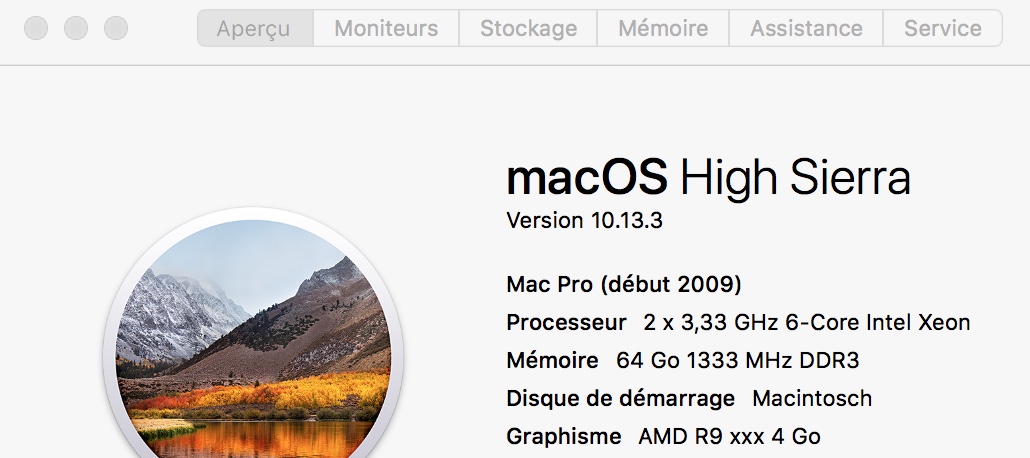Click the Processeur 2 x 3,33 GHz value
Image resolution: width=1030 pixels, height=458 pixels.
pyautogui.click(x=807, y=323)
